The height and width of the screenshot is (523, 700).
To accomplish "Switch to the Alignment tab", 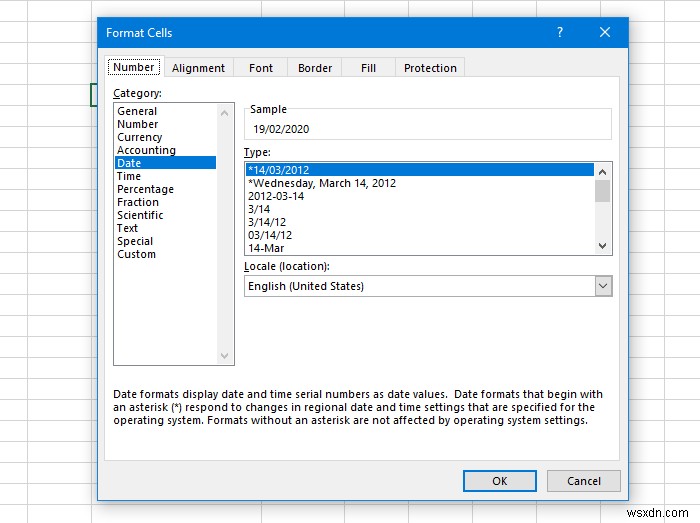I will coord(198,68).
